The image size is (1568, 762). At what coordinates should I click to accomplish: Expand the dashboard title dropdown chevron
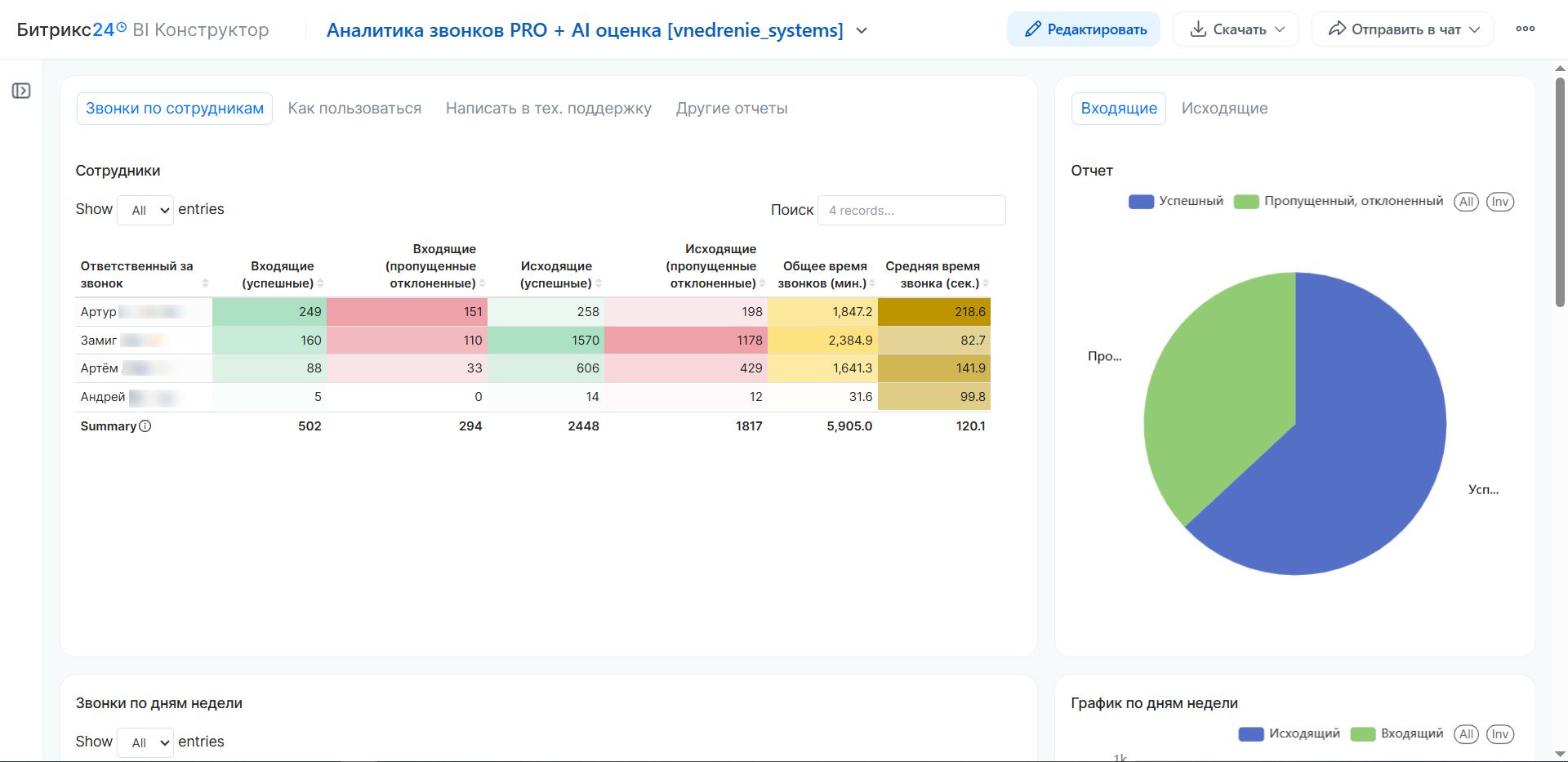point(862,31)
